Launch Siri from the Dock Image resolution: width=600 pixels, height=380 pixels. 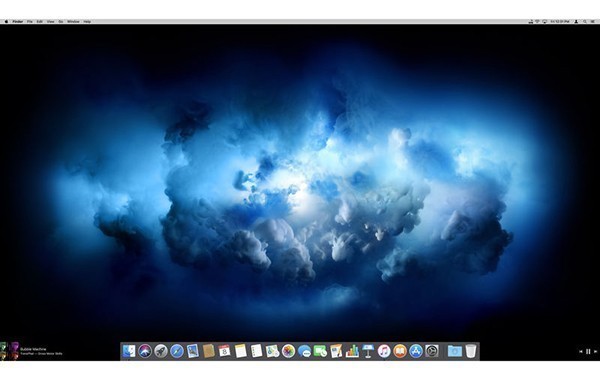[145, 351]
